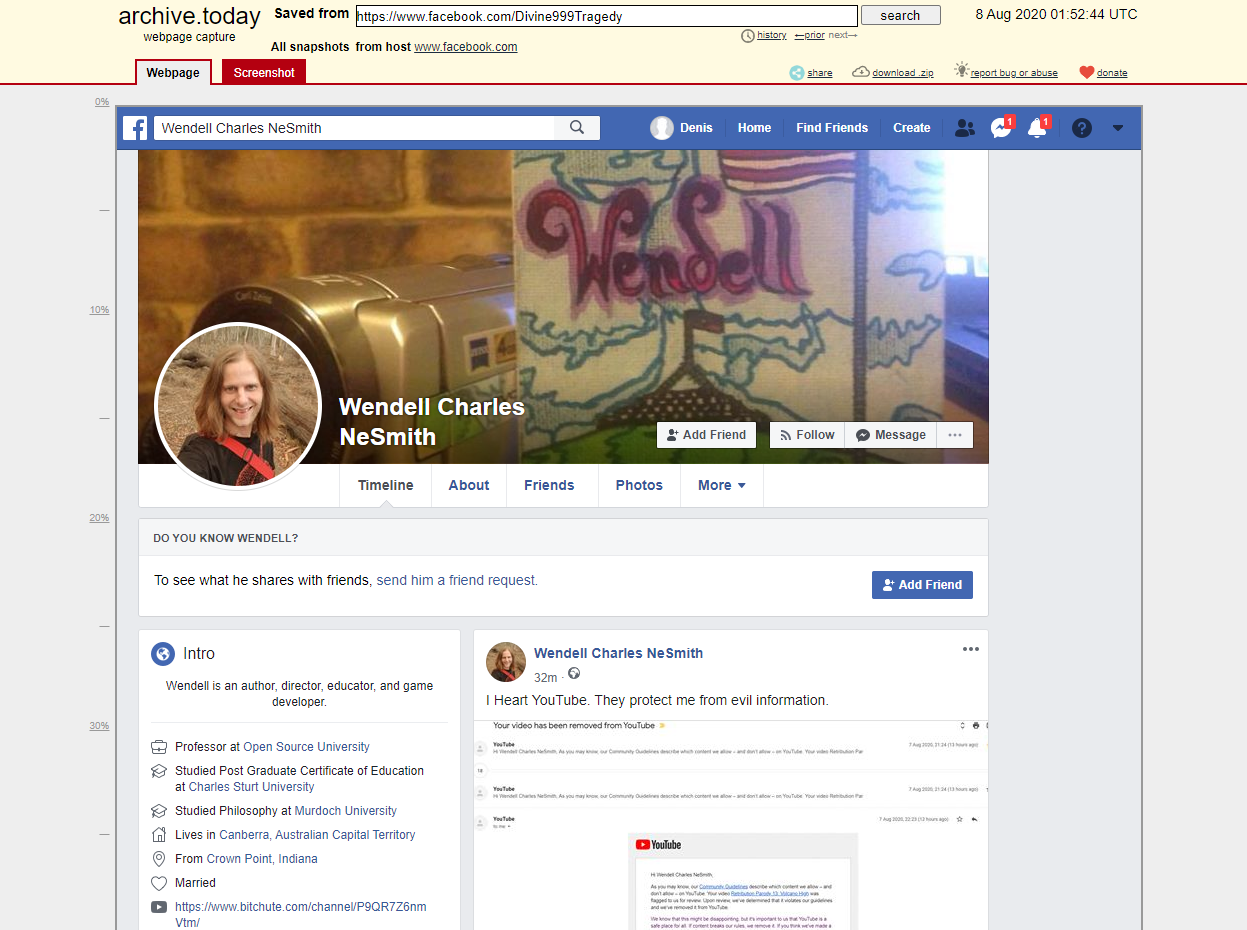Focus the archive saved-from URL field
Screen dimensions: 1247x930
click(606, 16)
